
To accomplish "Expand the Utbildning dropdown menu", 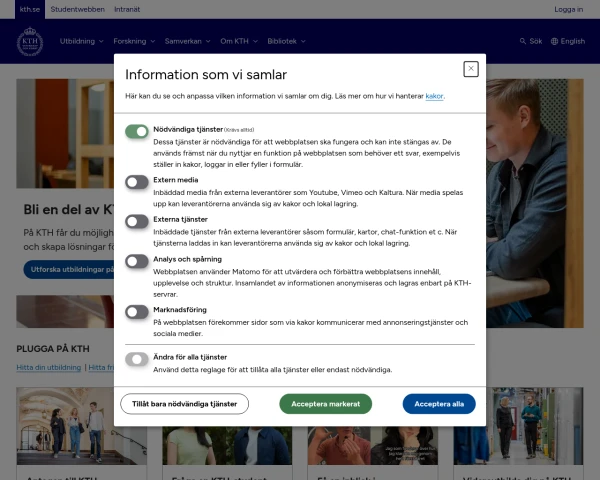I will click(x=81, y=41).
